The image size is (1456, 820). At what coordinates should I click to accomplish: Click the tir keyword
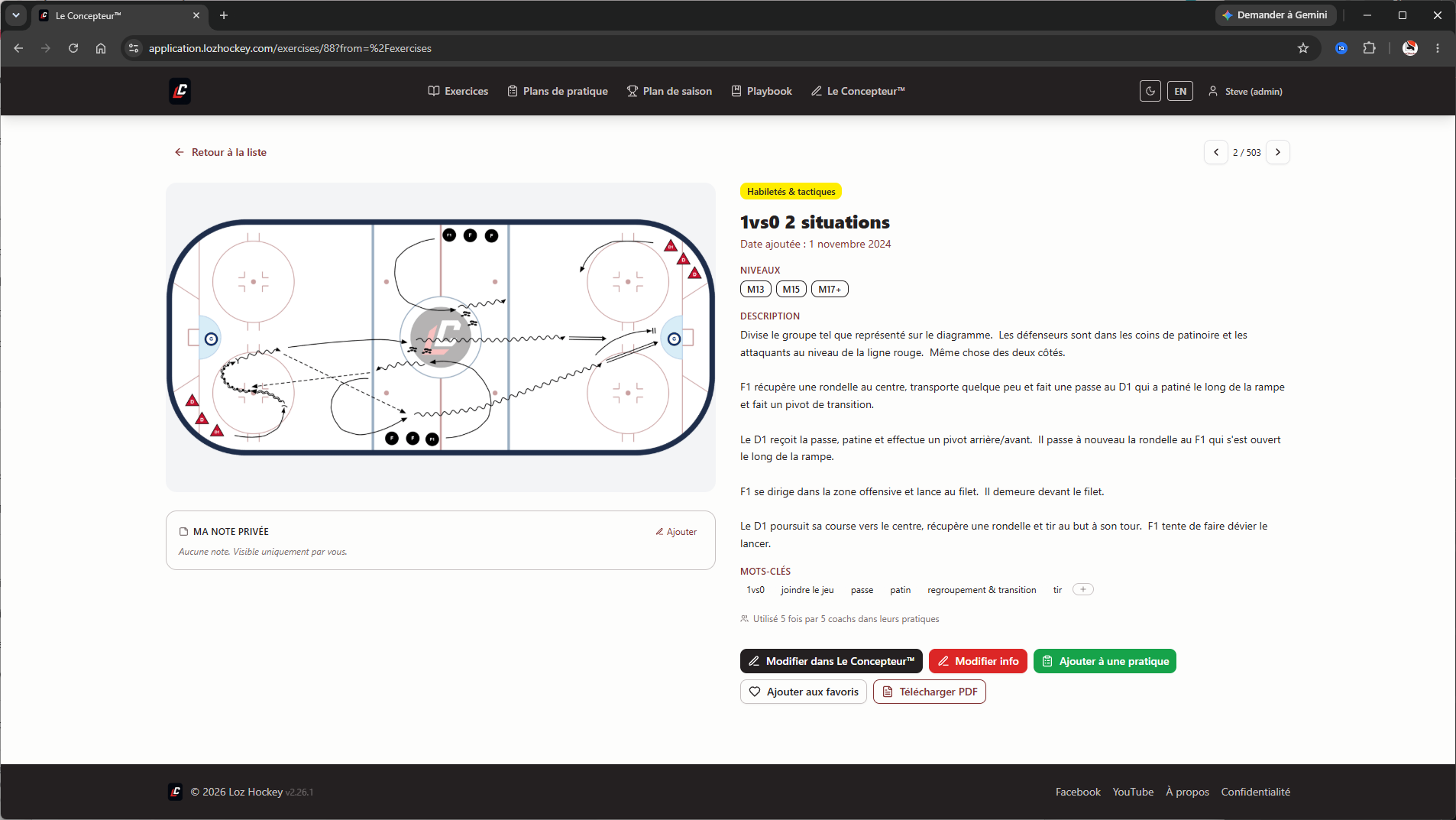pos(1057,590)
